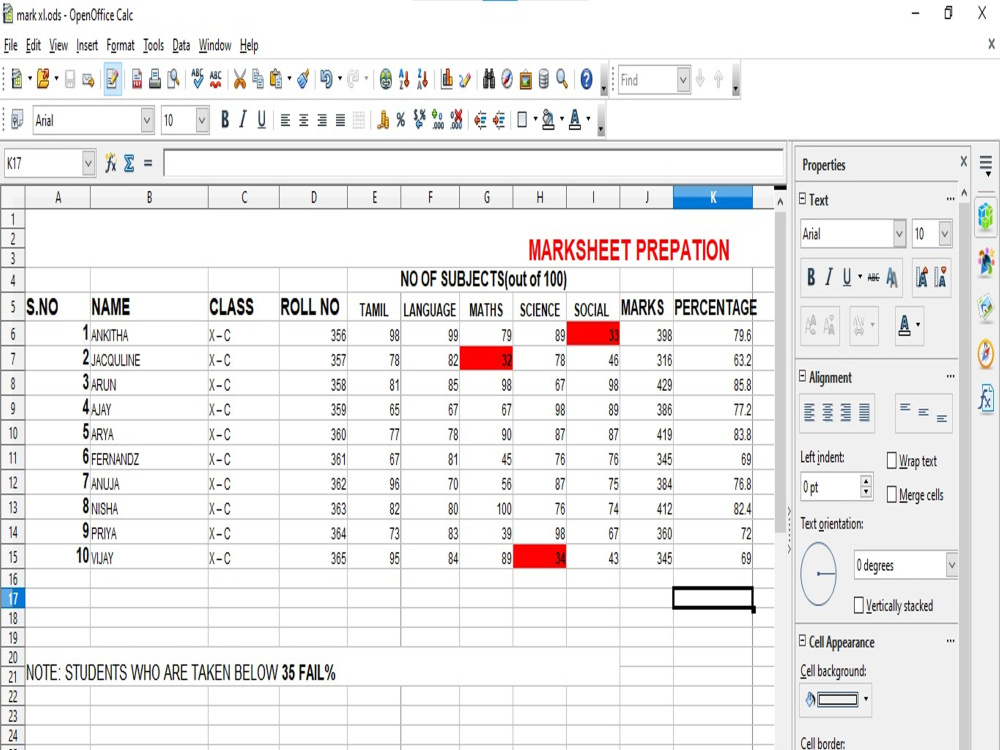Open Find & Replace binoculars icon

pos(489,80)
